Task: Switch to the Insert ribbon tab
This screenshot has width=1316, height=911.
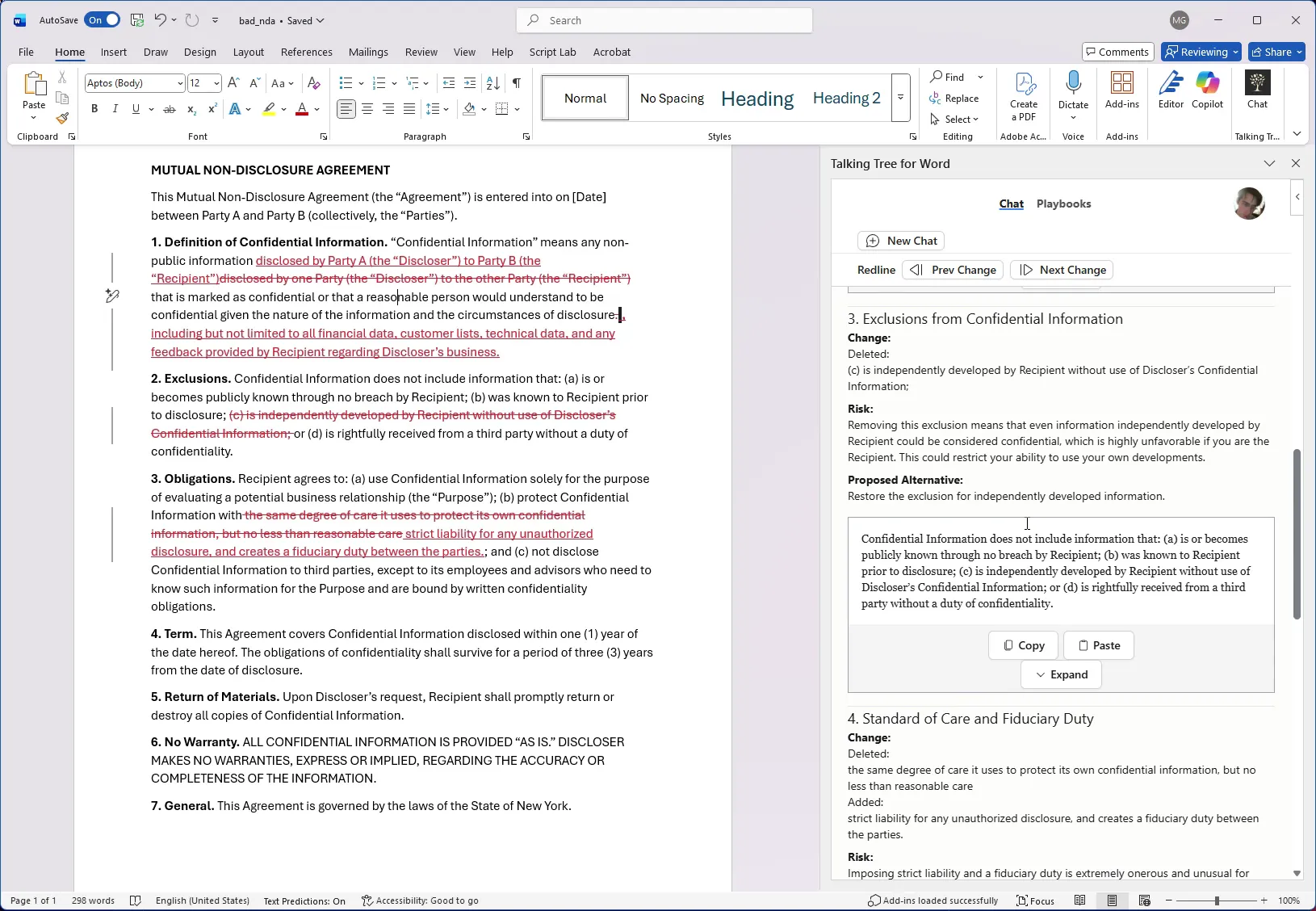Action: click(x=113, y=52)
